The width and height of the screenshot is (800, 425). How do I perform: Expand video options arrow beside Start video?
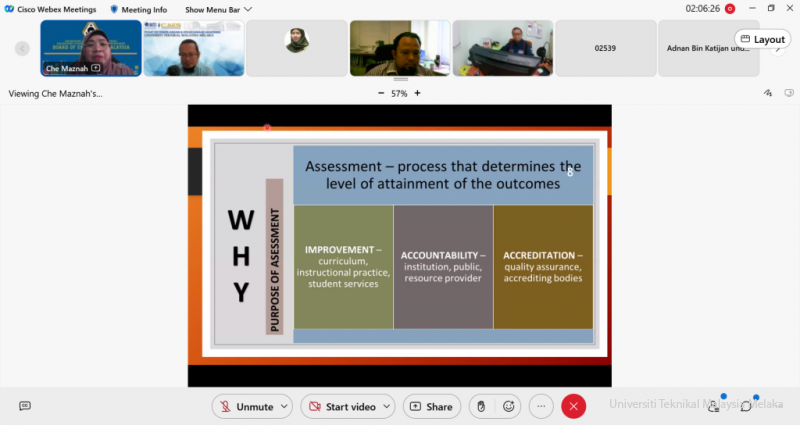387,407
